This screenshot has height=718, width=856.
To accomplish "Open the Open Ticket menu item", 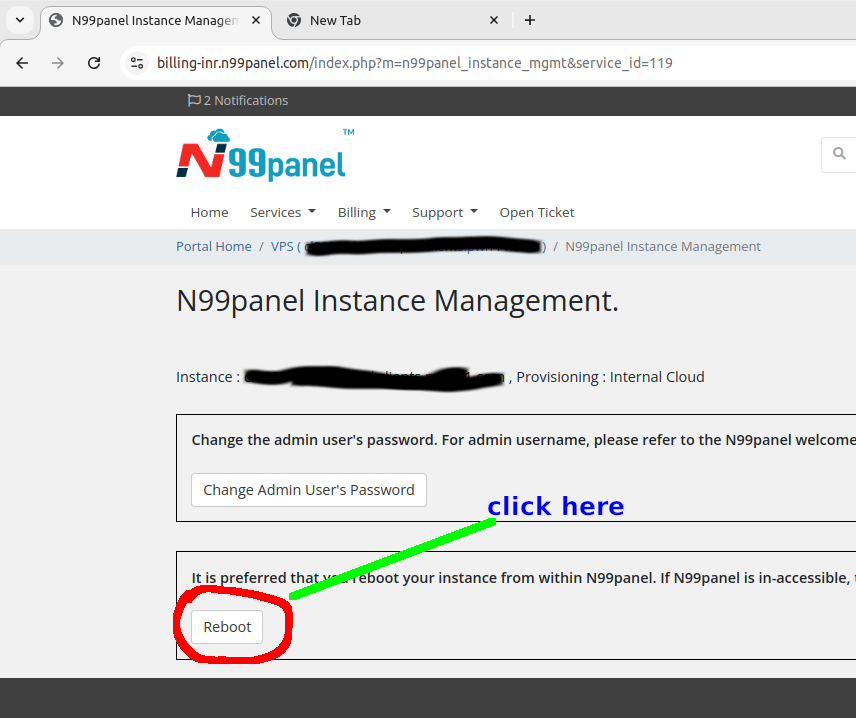I will tap(537, 212).
